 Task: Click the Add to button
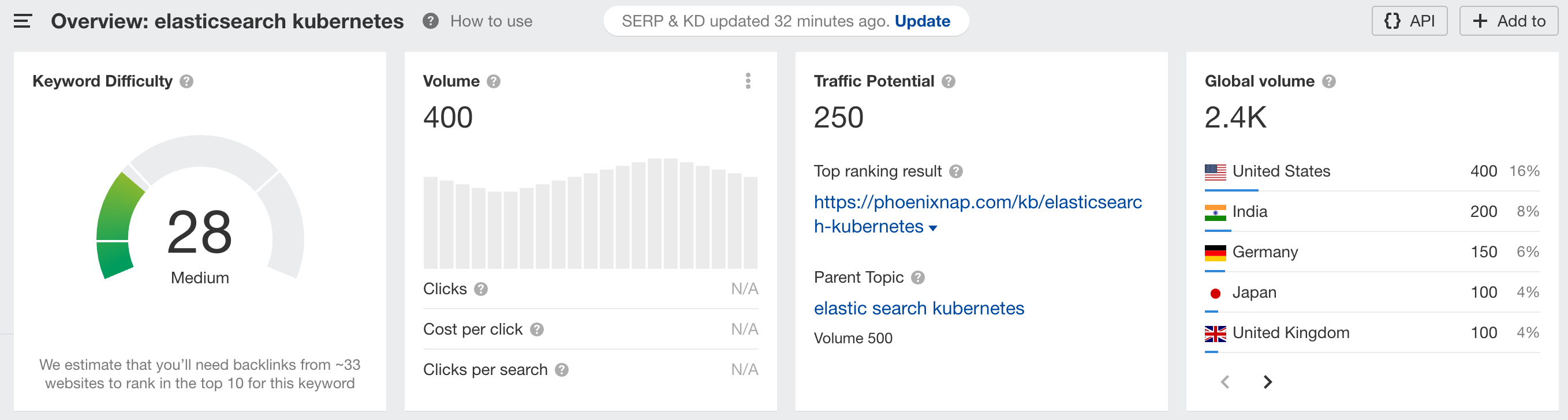1509,21
